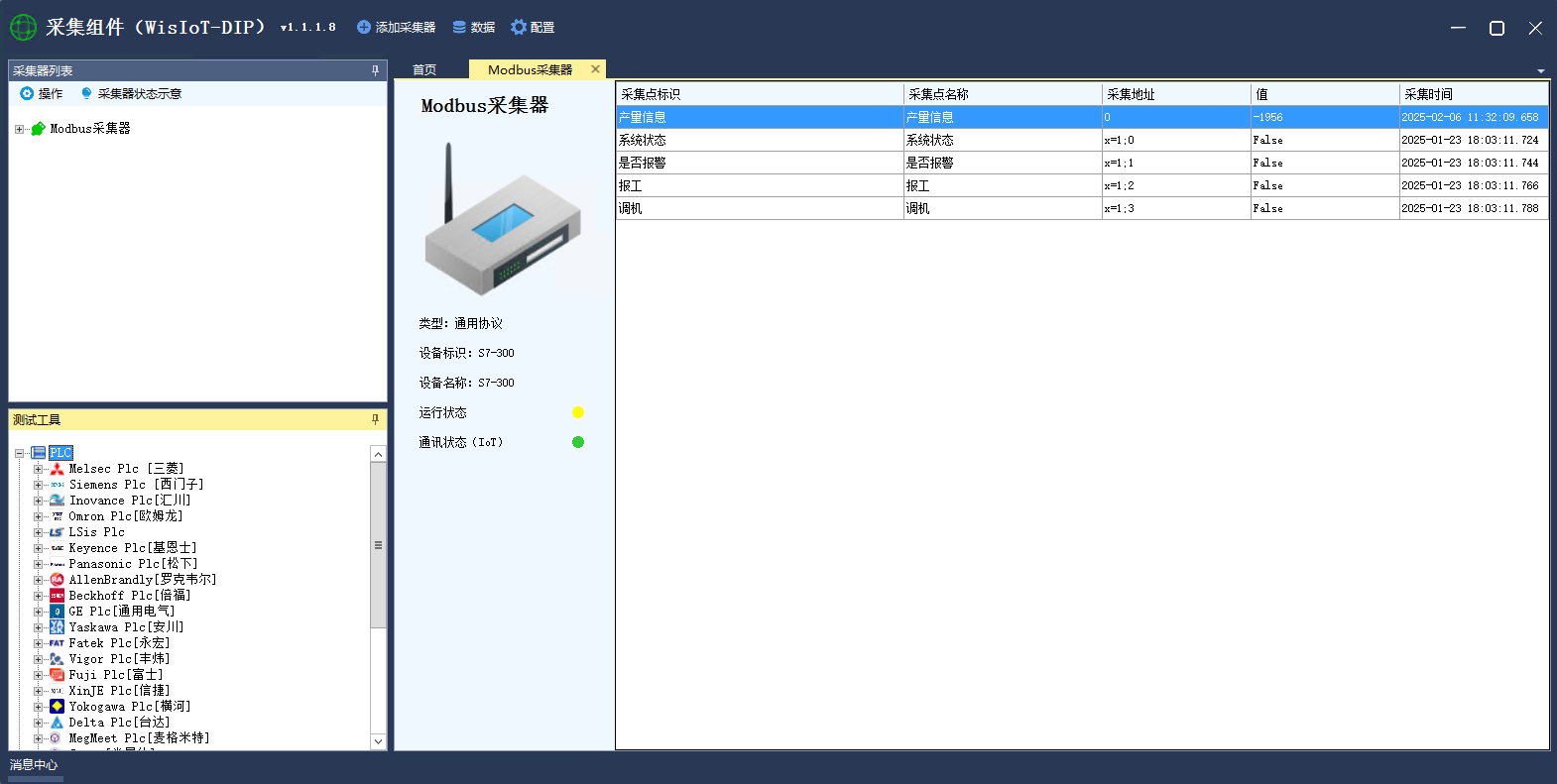Collapse the PLC root tree node

tap(19, 453)
